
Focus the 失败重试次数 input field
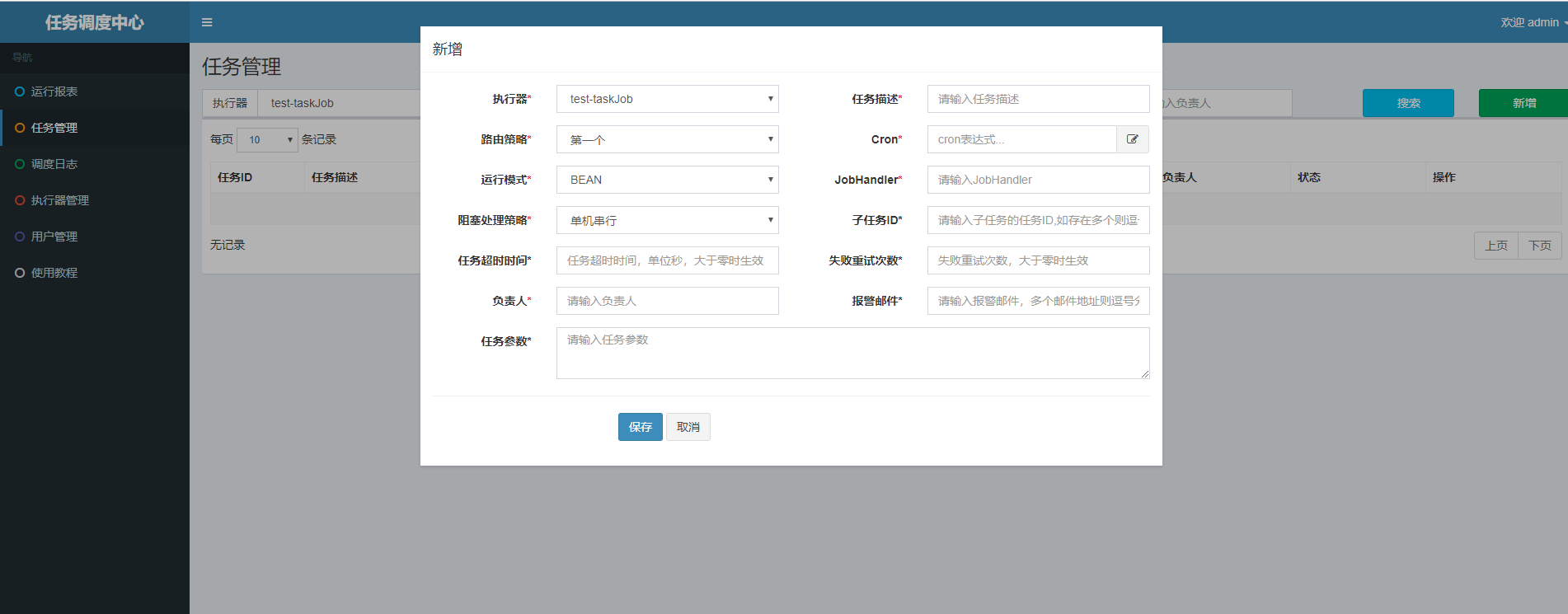click(x=1039, y=260)
